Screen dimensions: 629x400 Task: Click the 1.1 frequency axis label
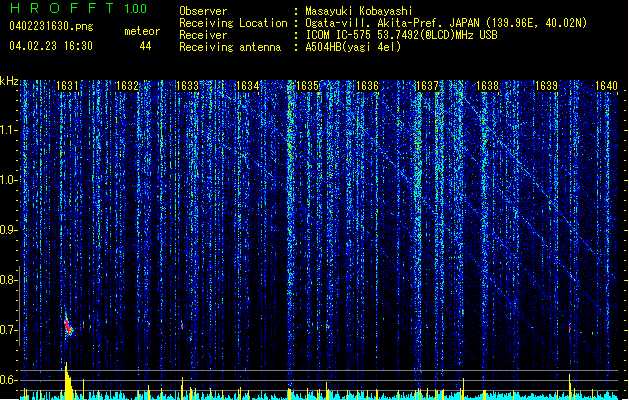coord(8,130)
